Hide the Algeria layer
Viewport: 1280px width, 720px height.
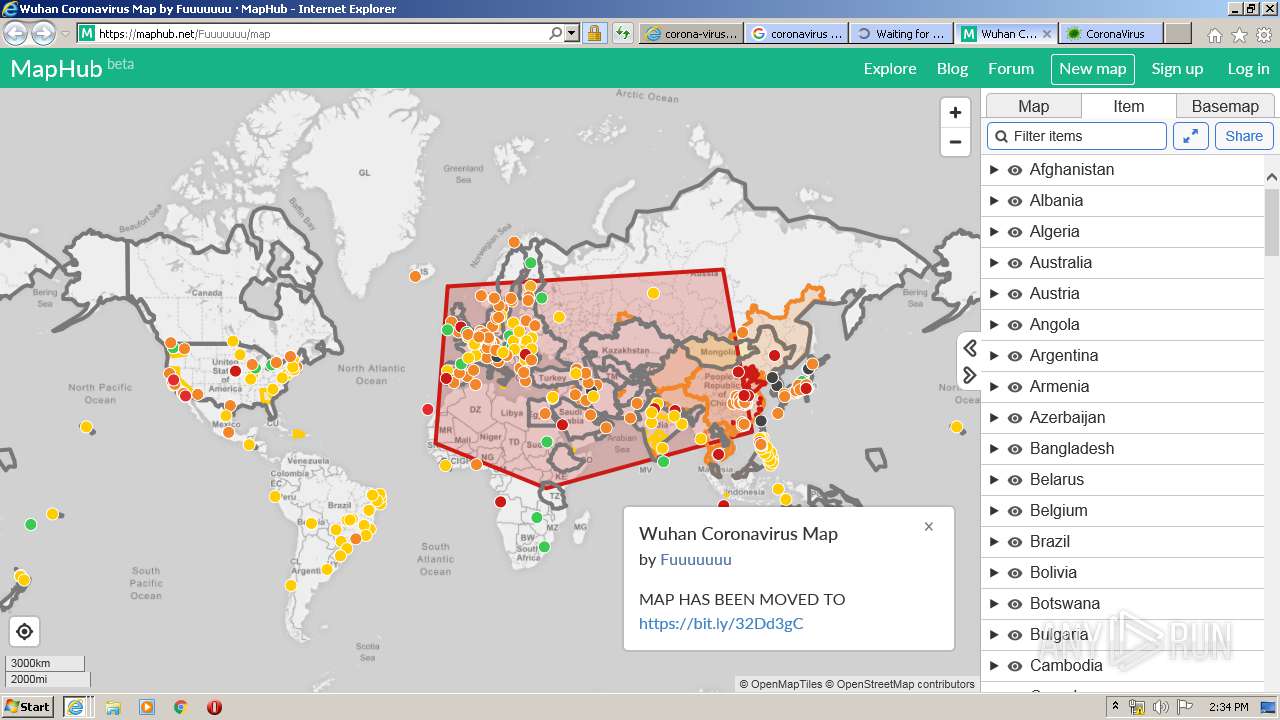[1015, 232]
